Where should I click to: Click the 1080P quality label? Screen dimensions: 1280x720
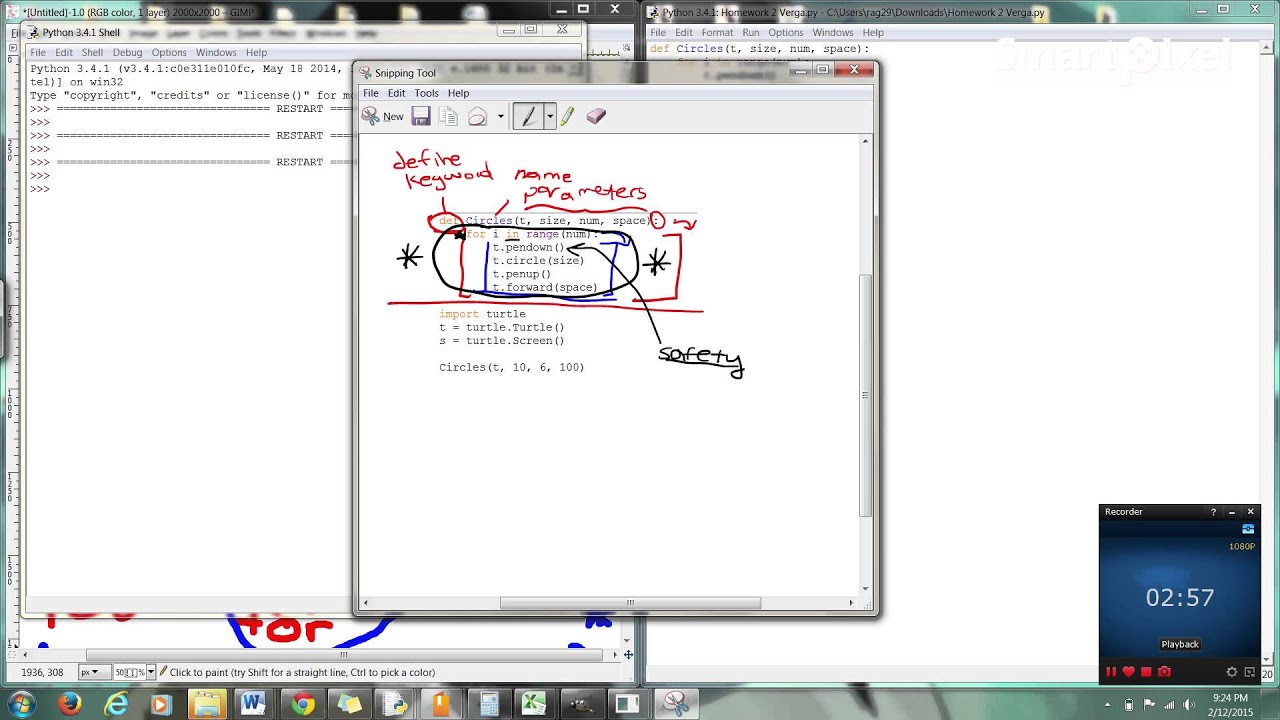[x=1241, y=547]
